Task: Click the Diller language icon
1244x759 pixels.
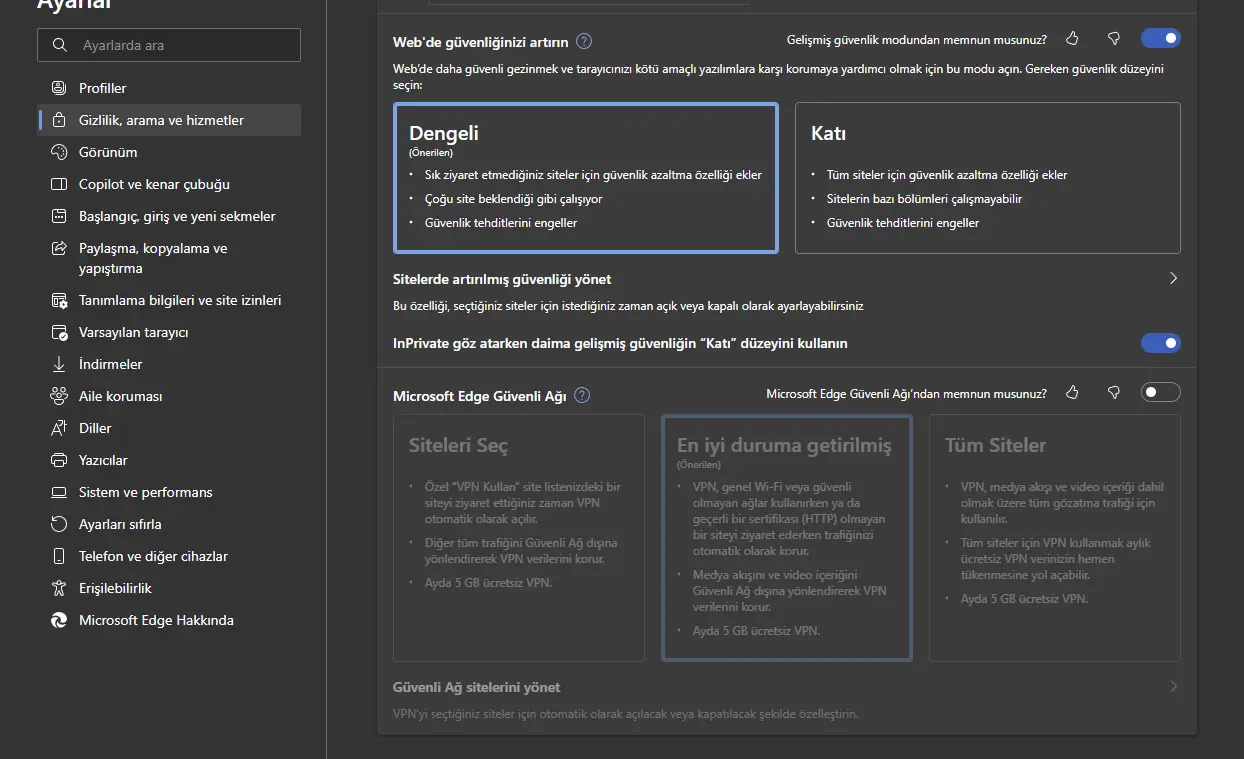Action: click(59, 428)
